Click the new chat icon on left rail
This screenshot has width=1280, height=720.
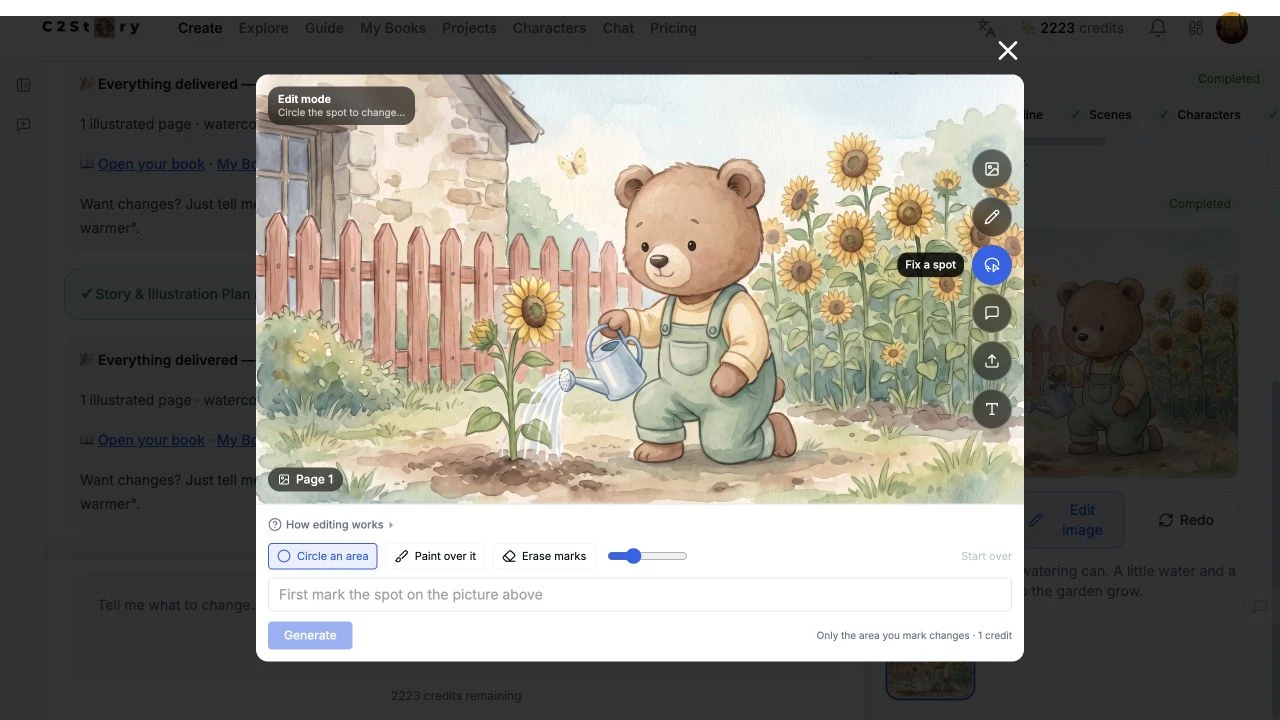click(x=24, y=125)
